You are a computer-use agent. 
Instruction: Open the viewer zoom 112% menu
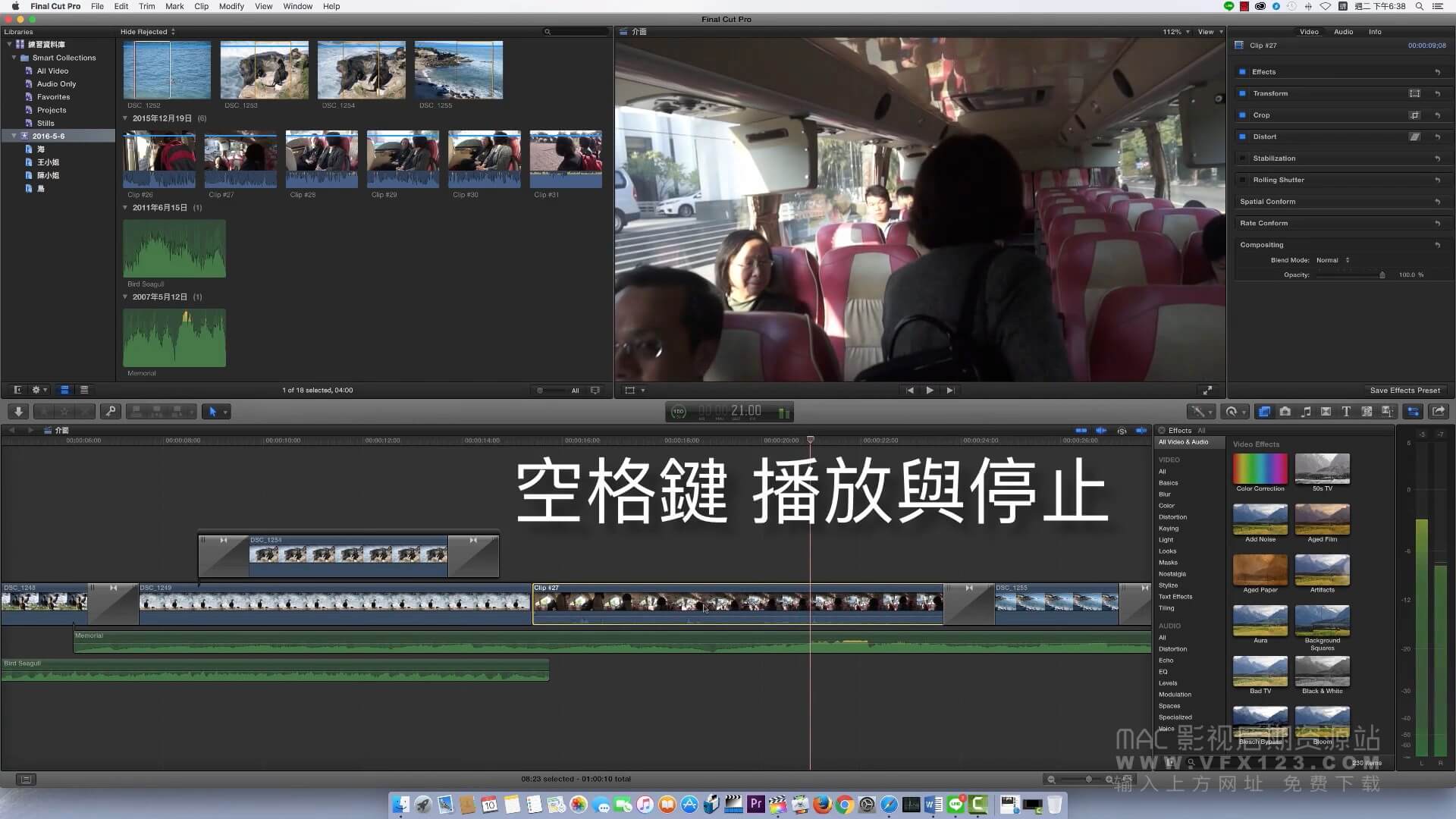(x=1175, y=32)
